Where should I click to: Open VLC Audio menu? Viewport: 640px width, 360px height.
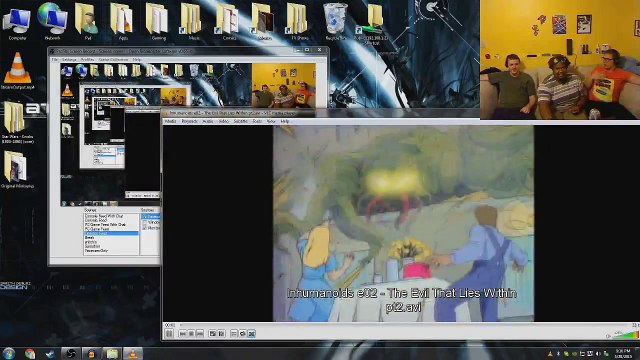pyautogui.click(x=208, y=122)
